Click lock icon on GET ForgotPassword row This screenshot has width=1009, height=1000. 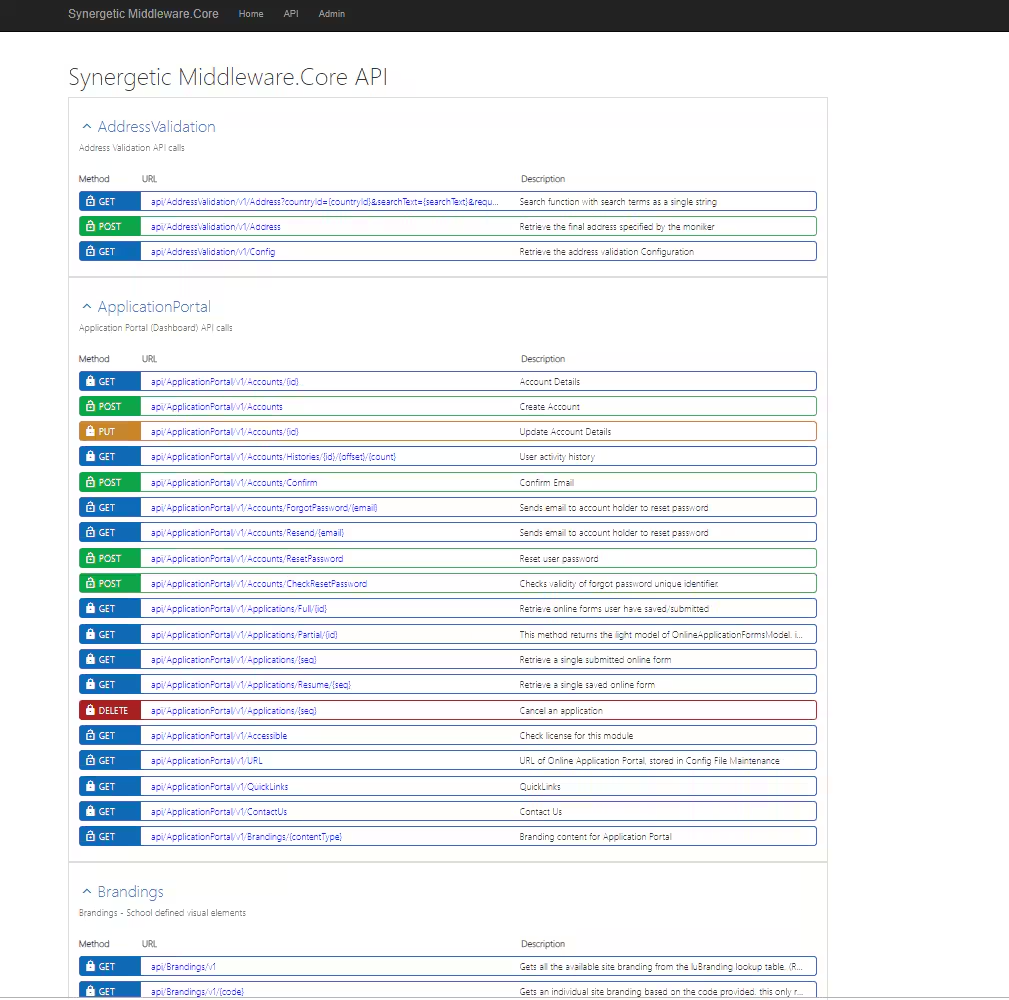[x=90, y=508]
